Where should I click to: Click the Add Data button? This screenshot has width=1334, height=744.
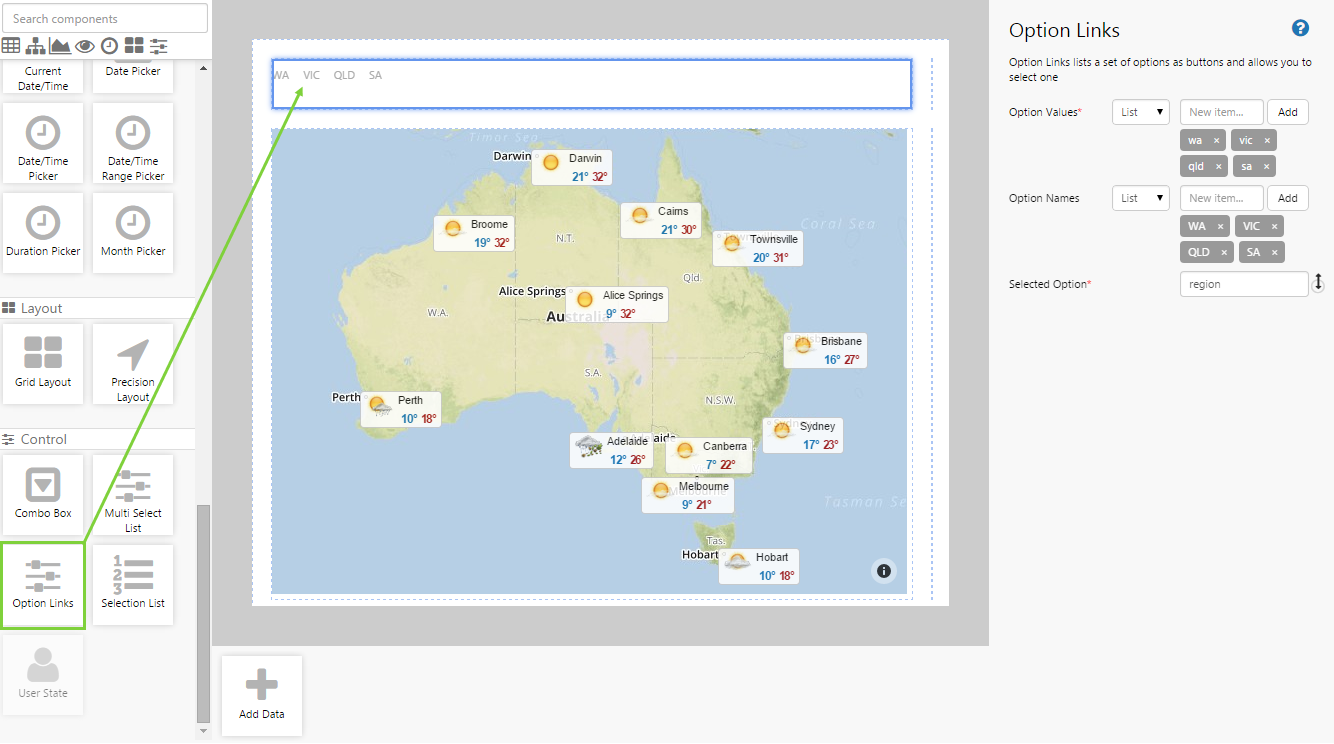point(262,695)
